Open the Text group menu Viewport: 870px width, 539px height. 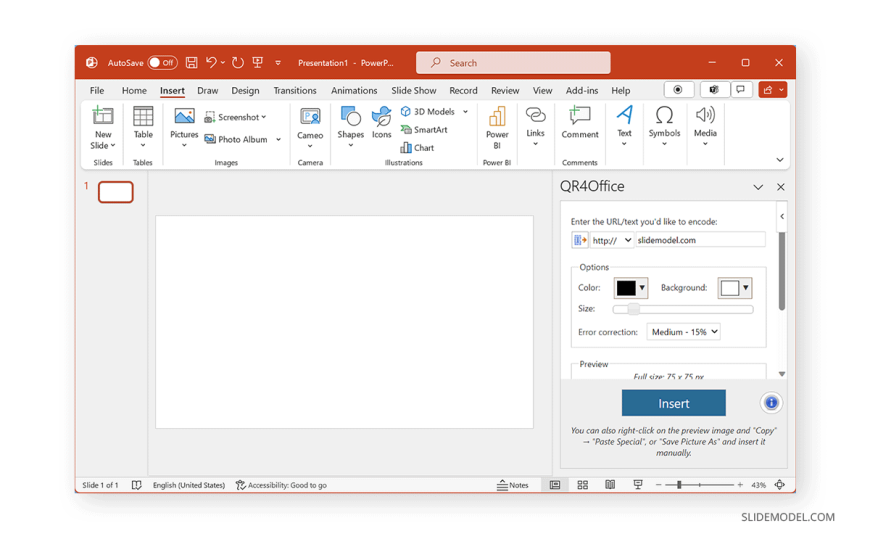pos(624,127)
